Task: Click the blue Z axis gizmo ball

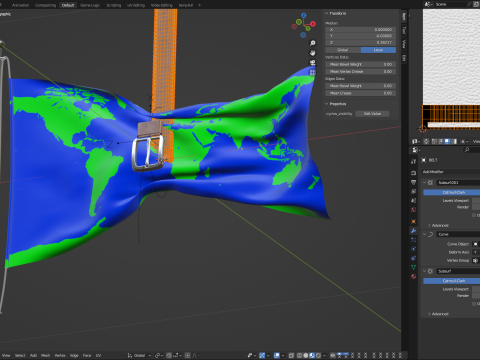Action: tap(304, 15)
